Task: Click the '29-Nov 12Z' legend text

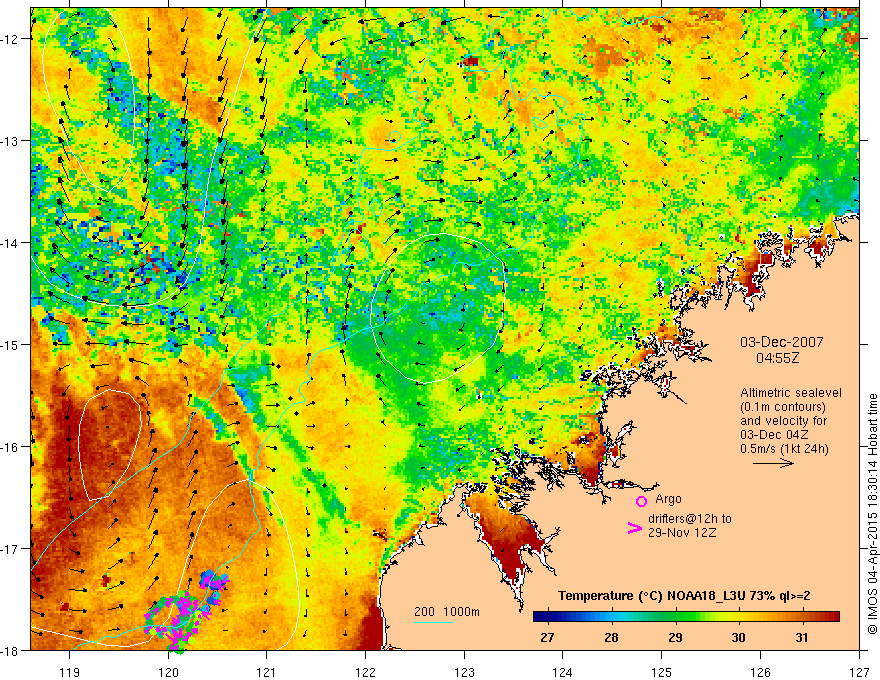Action: (x=682, y=532)
